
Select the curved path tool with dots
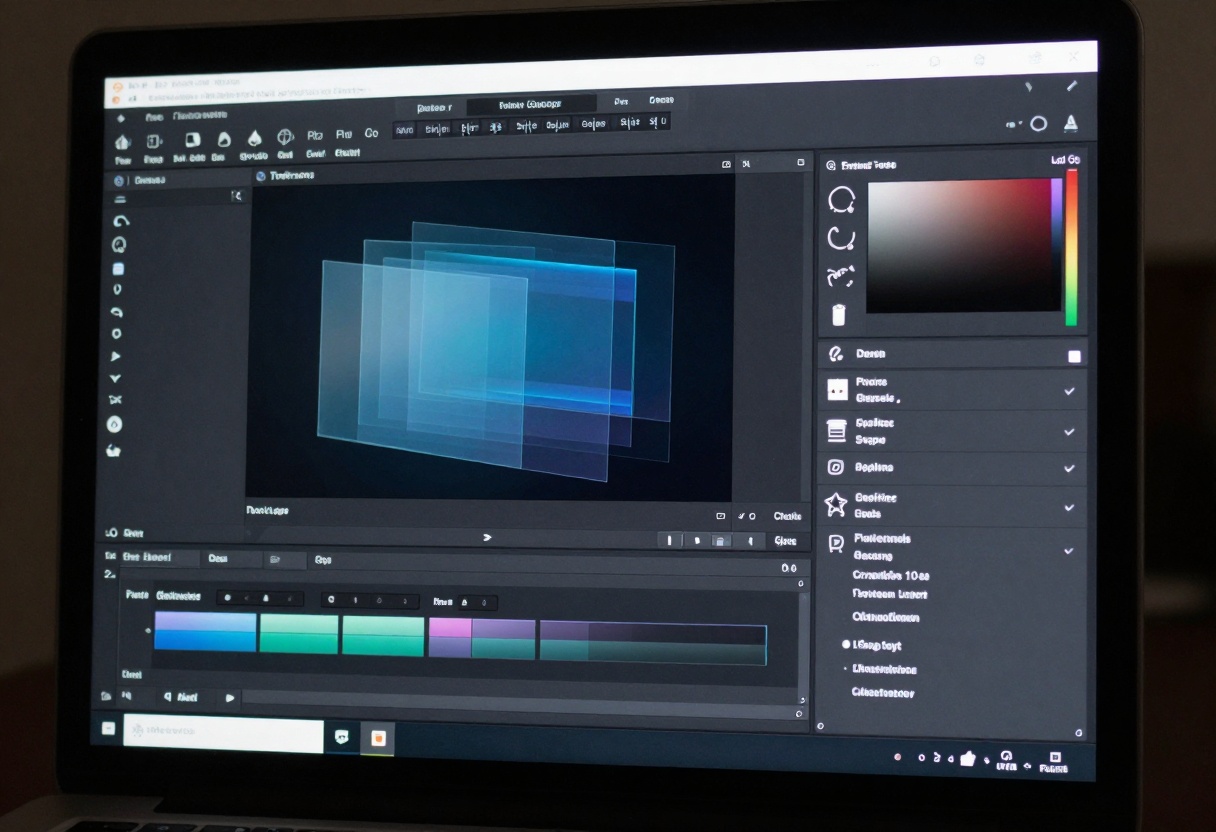tap(840, 277)
